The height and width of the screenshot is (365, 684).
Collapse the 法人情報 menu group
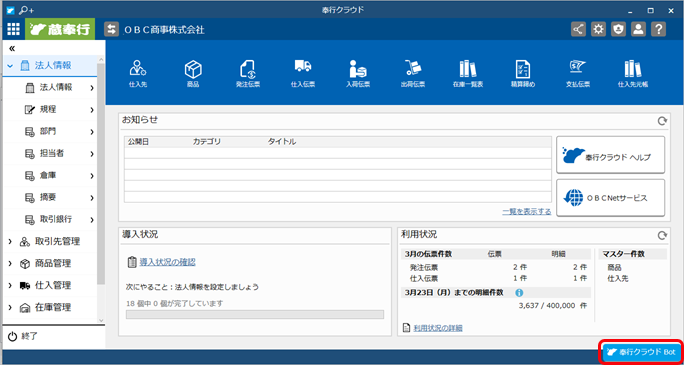(10, 65)
